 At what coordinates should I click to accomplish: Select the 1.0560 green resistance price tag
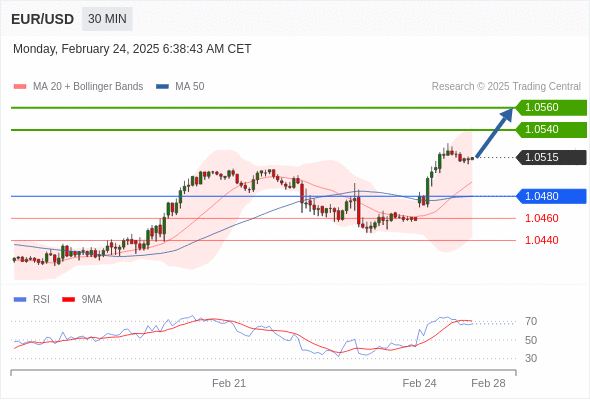(551, 108)
